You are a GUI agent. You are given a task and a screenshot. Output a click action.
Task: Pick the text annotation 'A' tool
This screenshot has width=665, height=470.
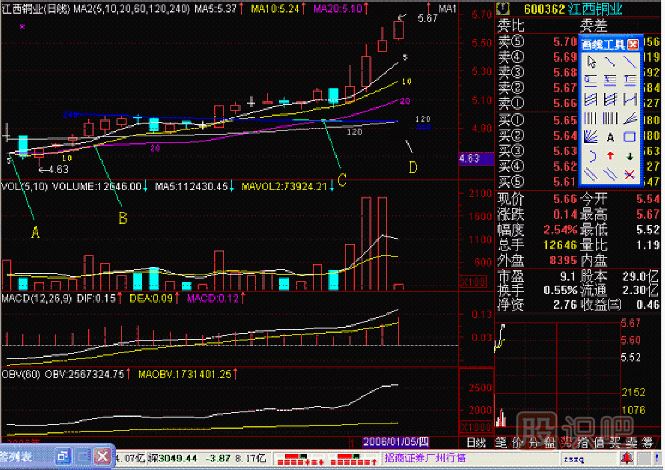[610, 137]
